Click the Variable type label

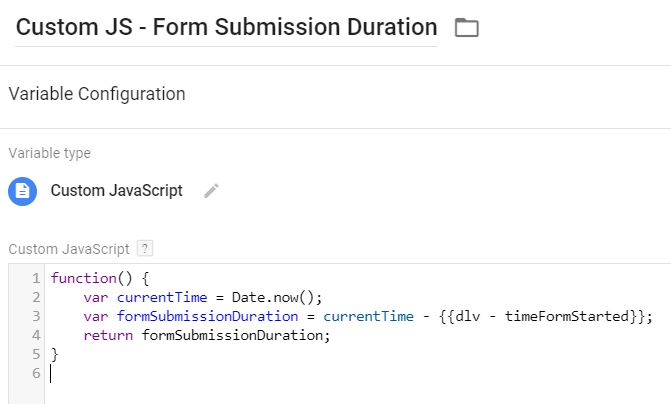point(49,153)
